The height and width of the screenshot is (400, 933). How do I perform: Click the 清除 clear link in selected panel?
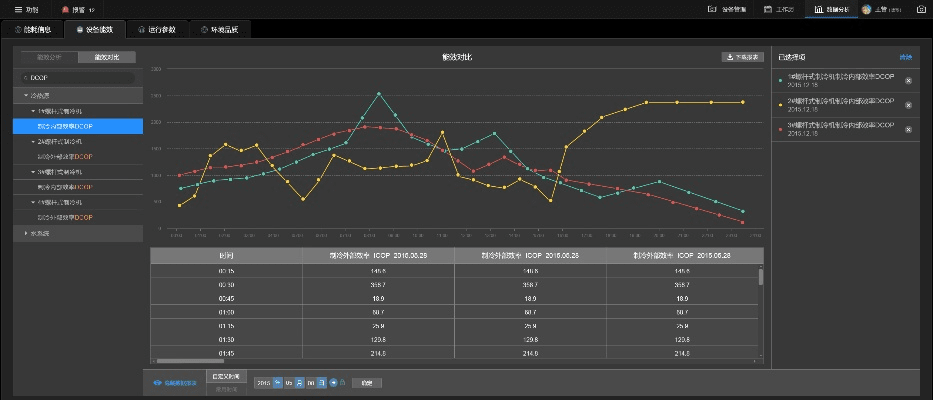coord(906,57)
